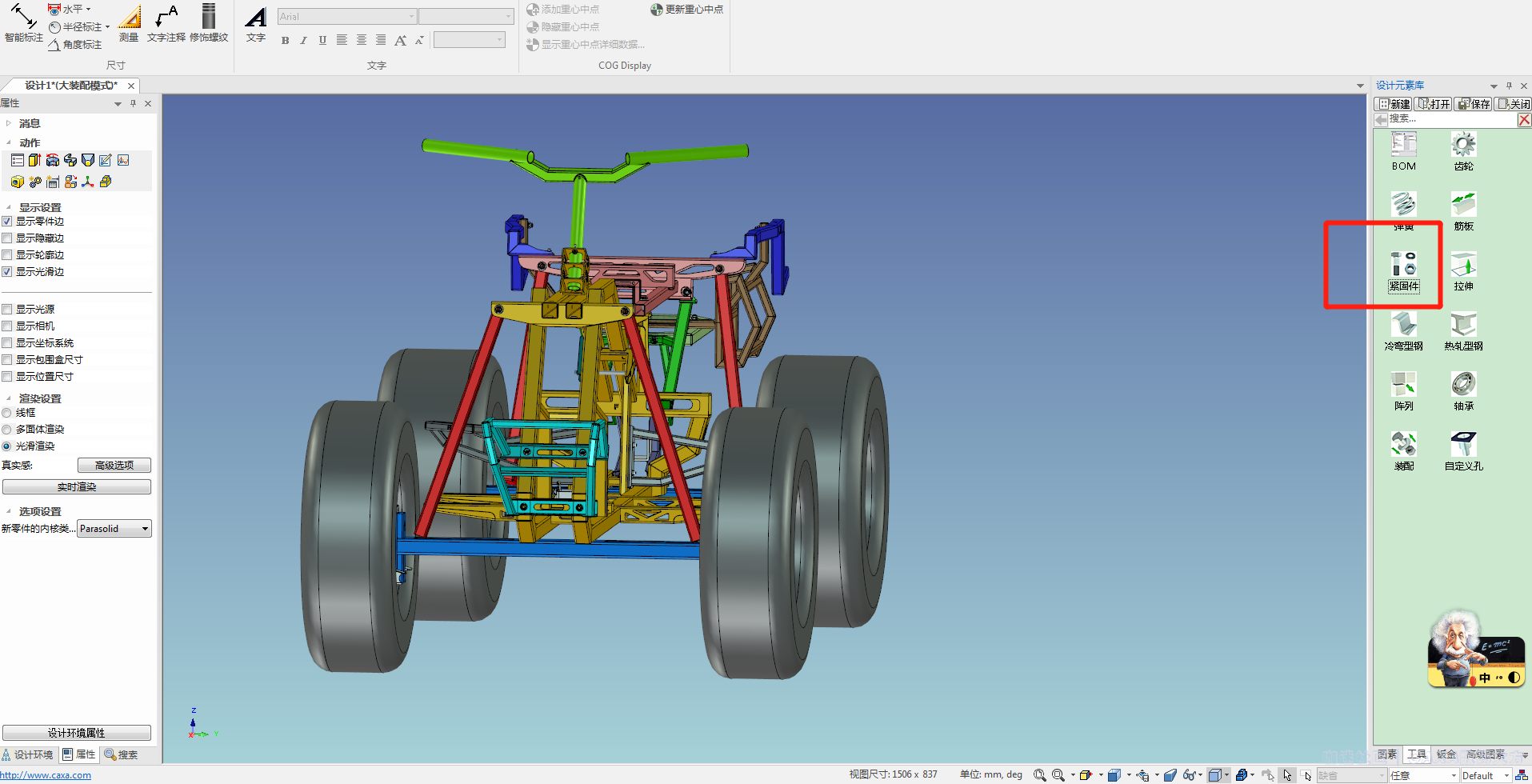Select the 阵列 pattern tool in library
Screen dimensions: 1532x784
tap(1404, 391)
